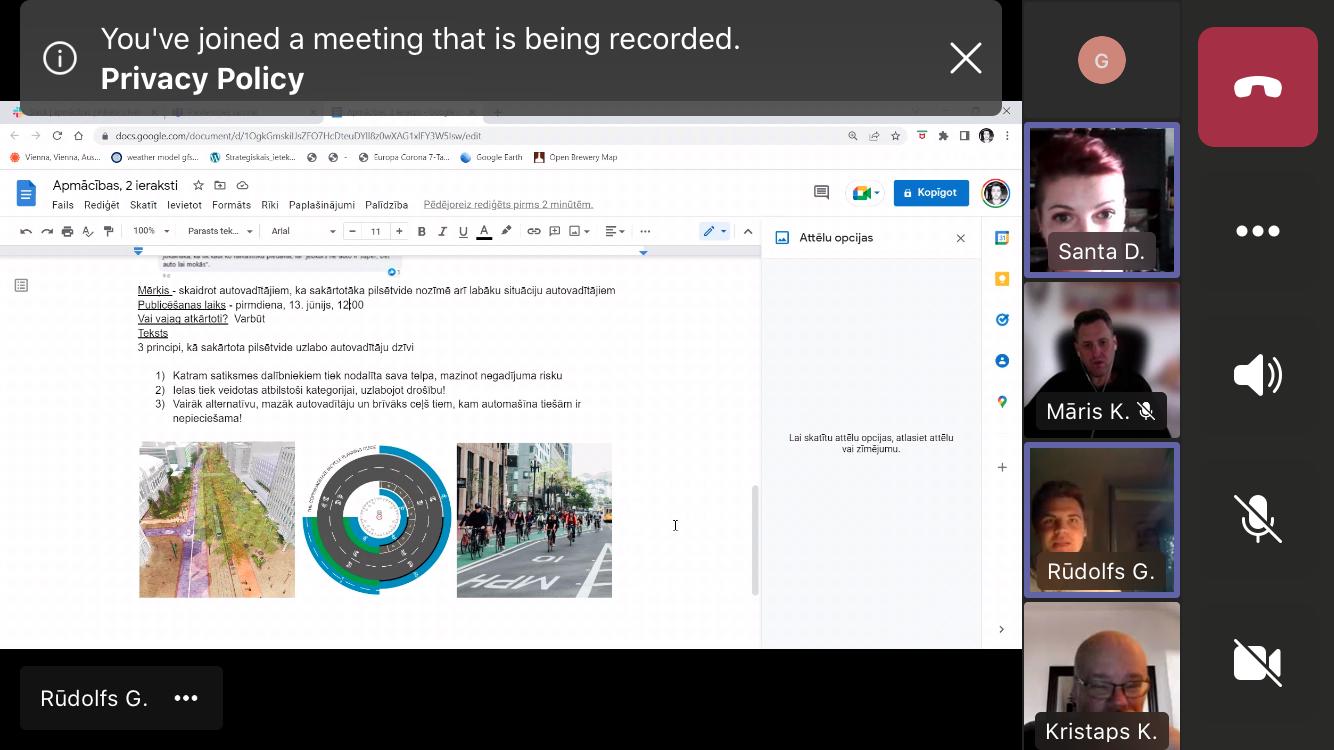This screenshot has height=750, width=1334.
Task: Open Google Docs home icon
Action: 26,193
